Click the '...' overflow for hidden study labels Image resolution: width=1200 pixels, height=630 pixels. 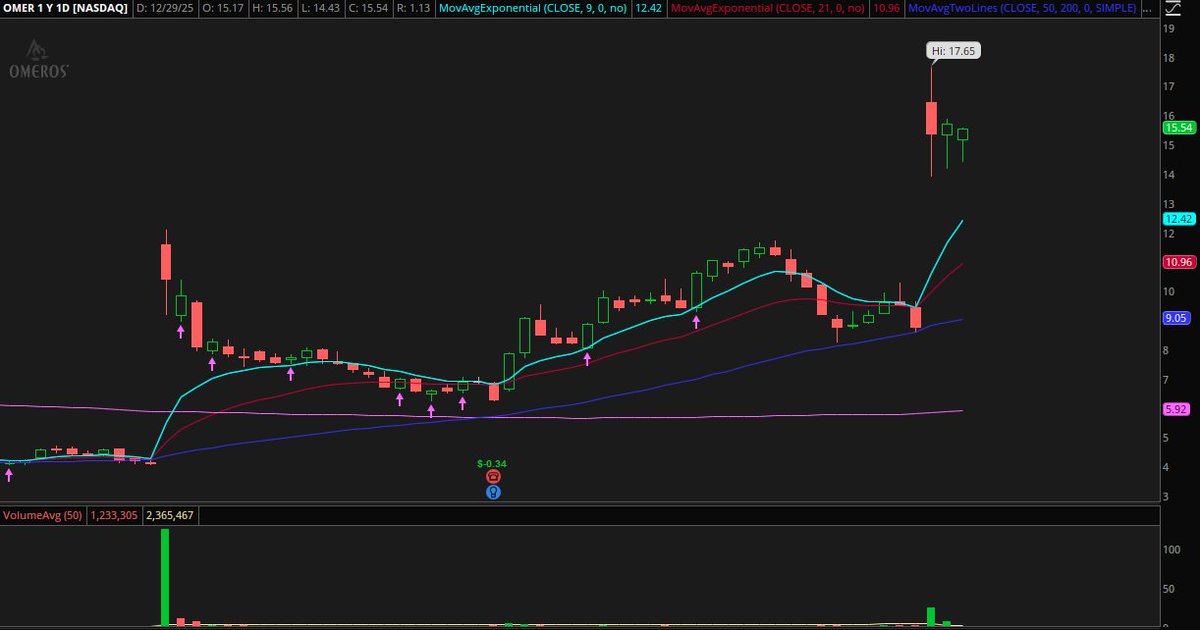click(x=1149, y=8)
